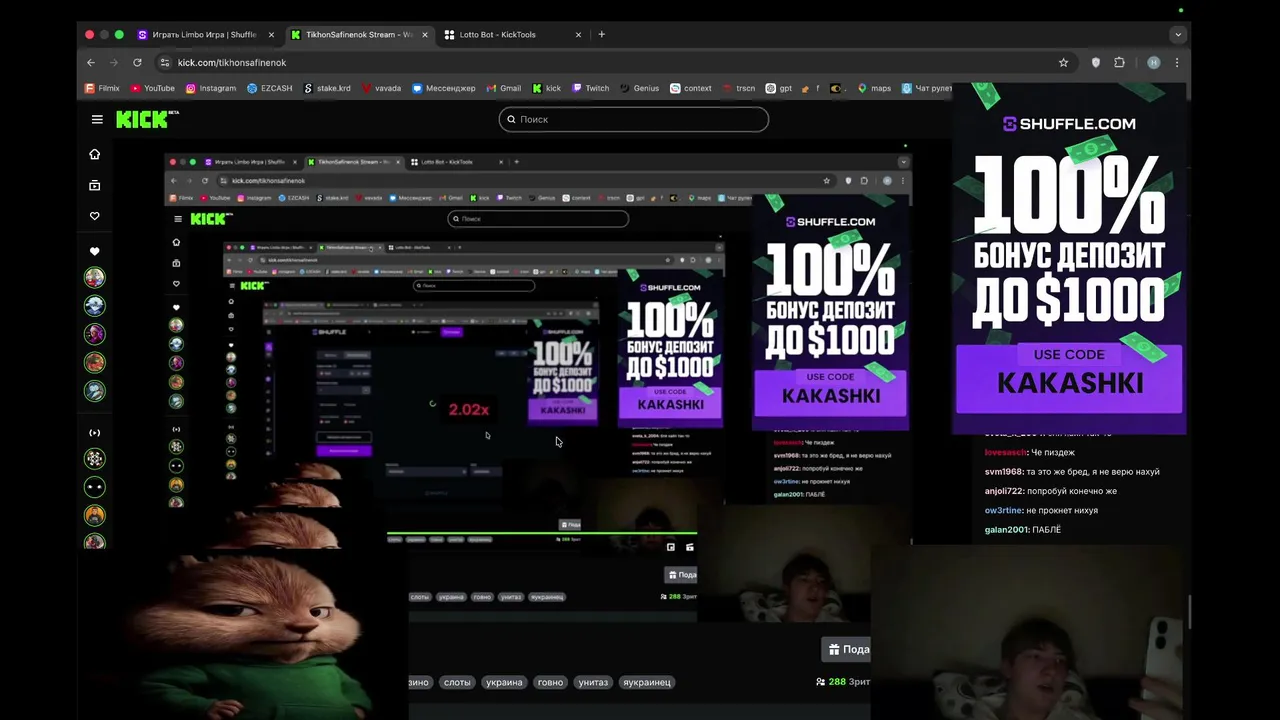Open the shield extension icon
Image resolution: width=1280 pixels, height=720 pixels.
1096,62
